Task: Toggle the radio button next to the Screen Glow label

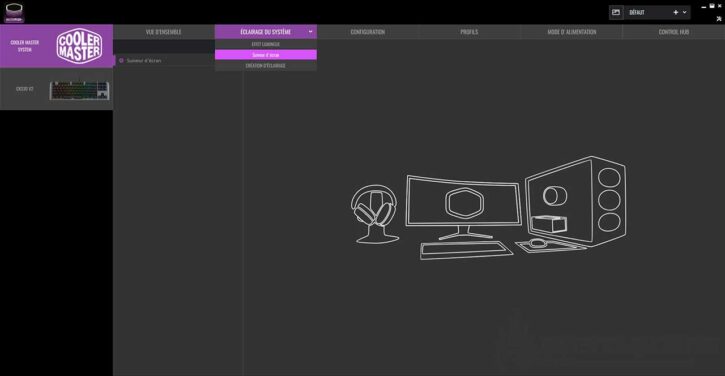Action: point(121,61)
